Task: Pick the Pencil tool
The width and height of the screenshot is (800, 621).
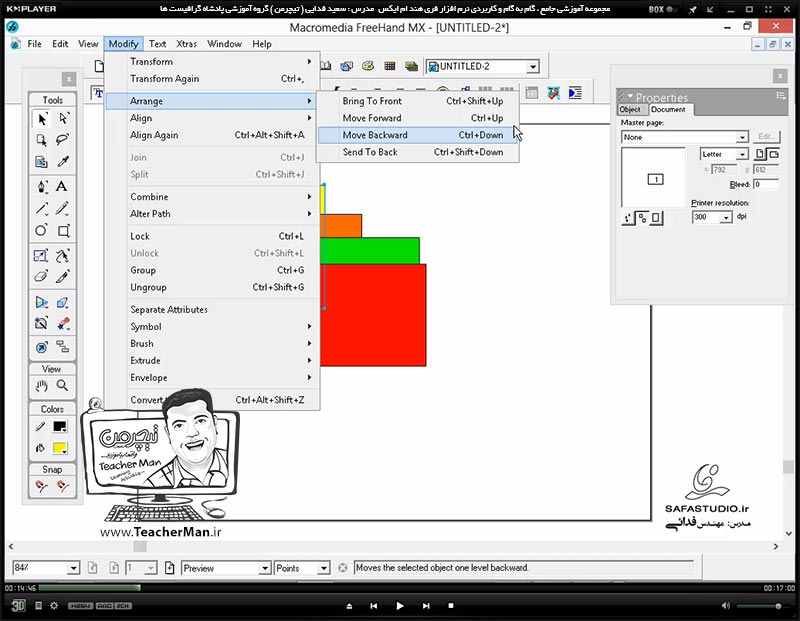Action: (x=63, y=208)
